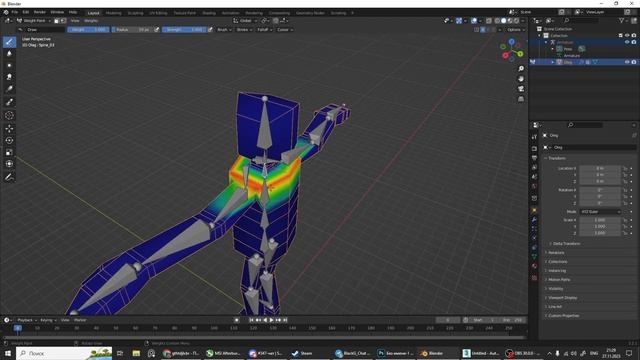Toggle Radius pressure sensitivity icon
This screenshot has height=360, width=640.
[156, 30]
